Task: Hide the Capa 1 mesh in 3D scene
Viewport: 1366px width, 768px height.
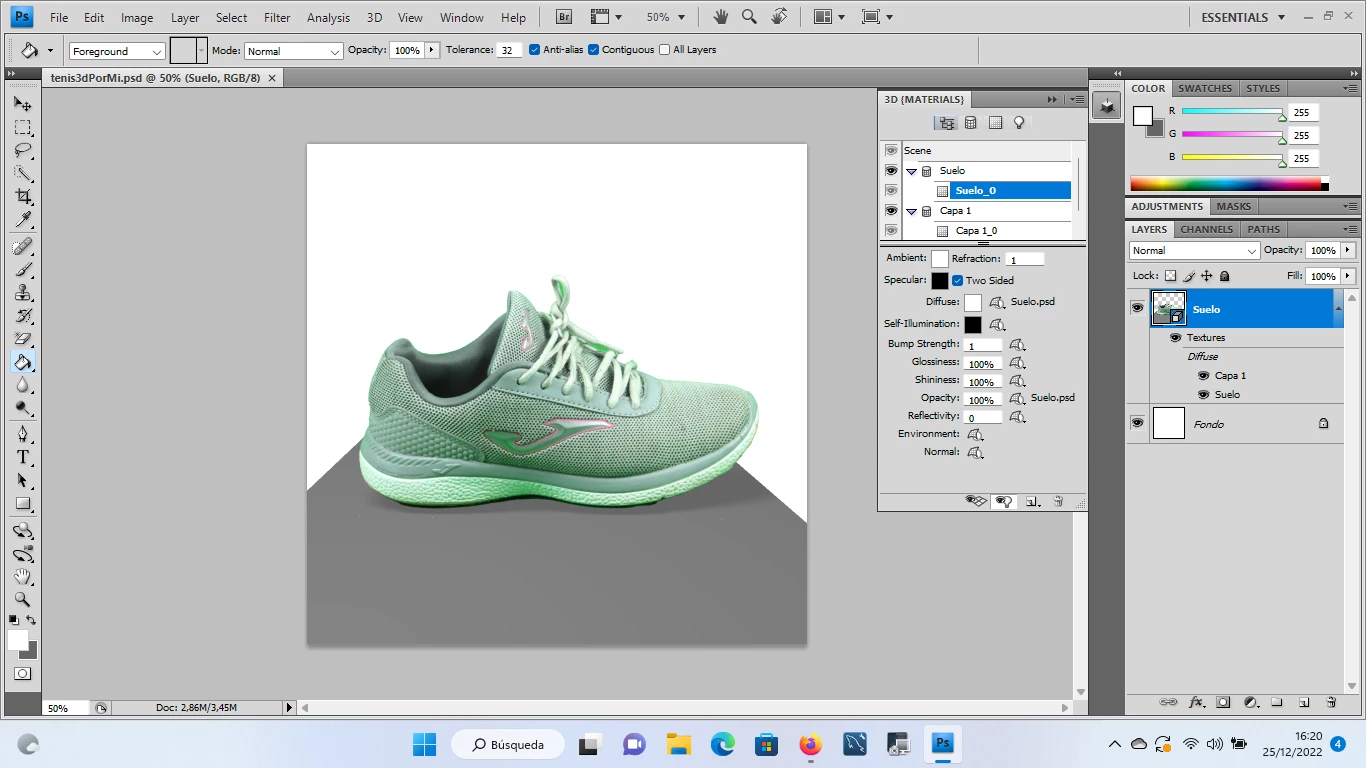Action: click(x=891, y=211)
